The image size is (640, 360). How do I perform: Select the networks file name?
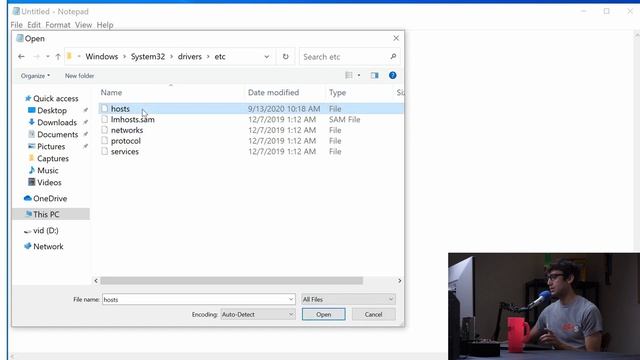click(127, 130)
